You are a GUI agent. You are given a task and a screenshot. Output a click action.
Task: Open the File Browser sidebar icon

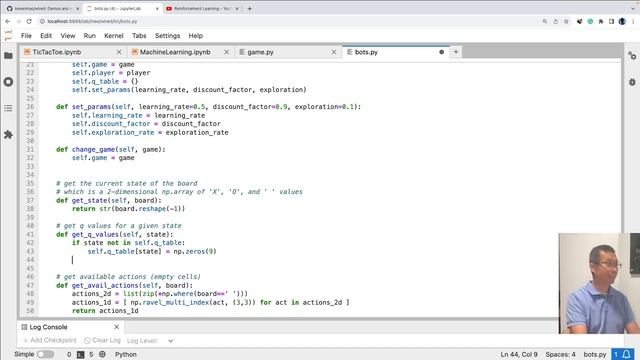coord(8,56)
